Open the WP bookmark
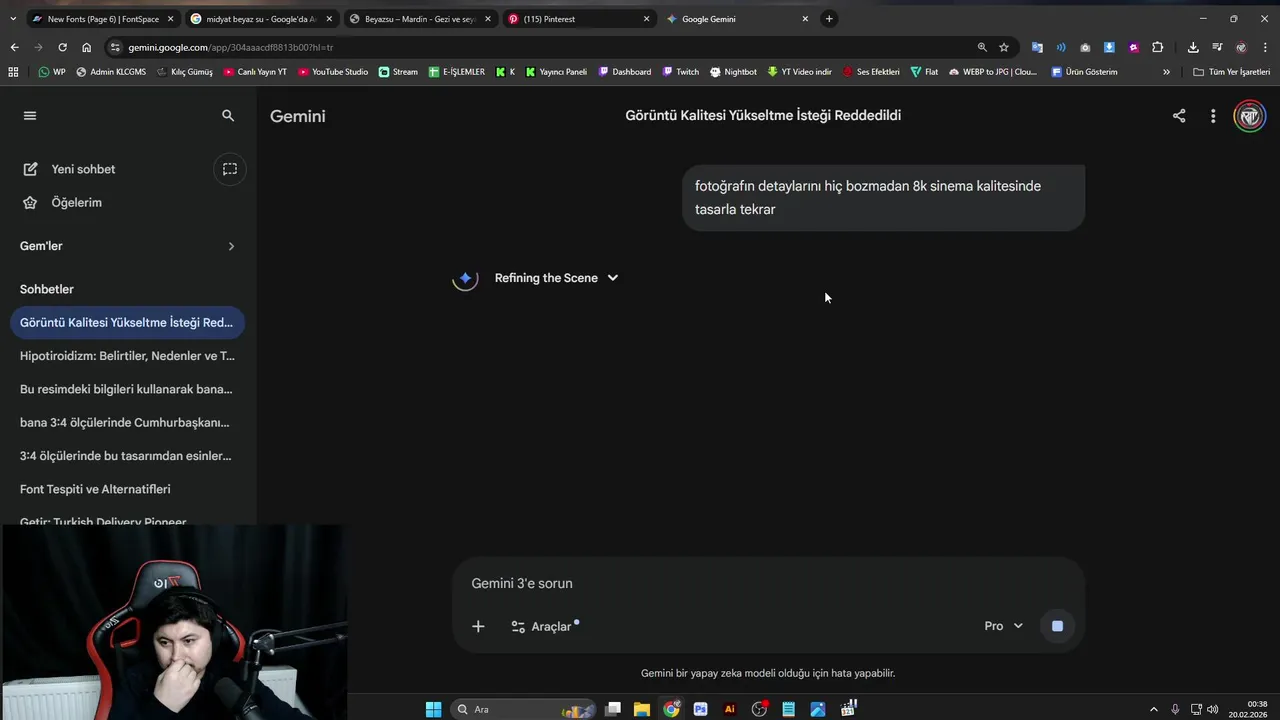Viewport: 1280px width, 720px height. (52, 72)
